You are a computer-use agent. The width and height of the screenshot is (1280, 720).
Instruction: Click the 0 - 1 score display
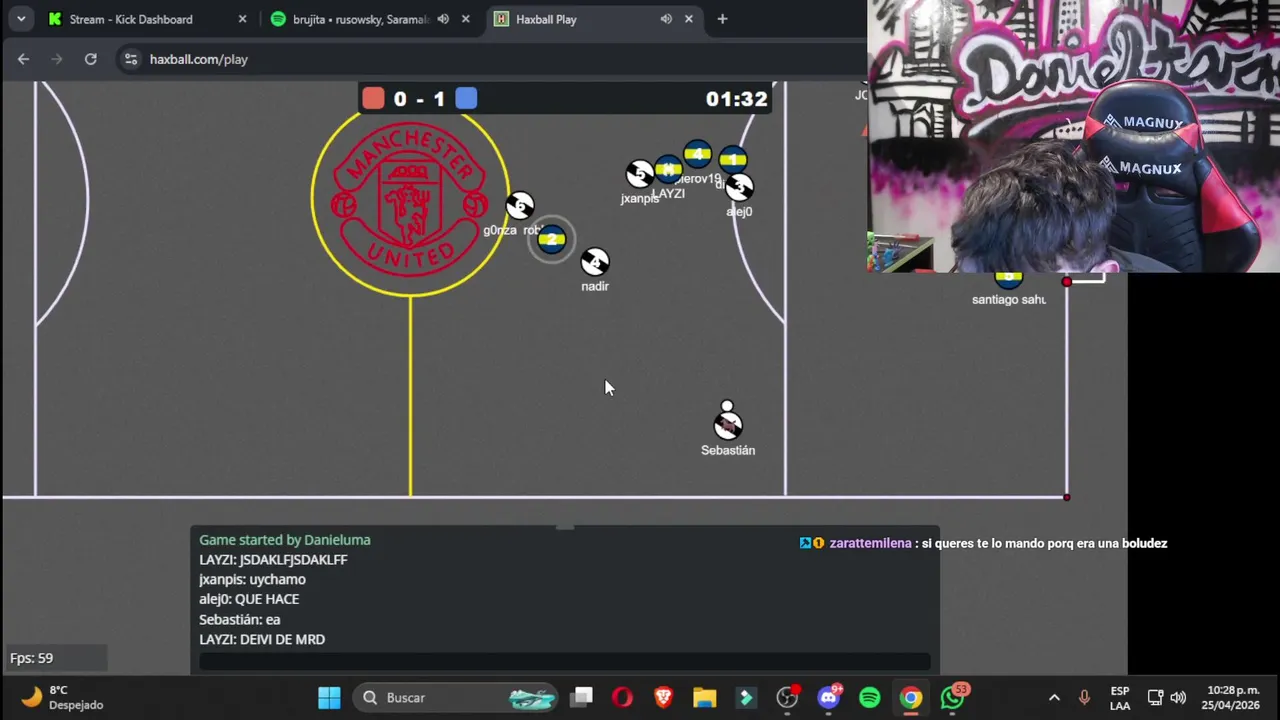click(419, 99)
